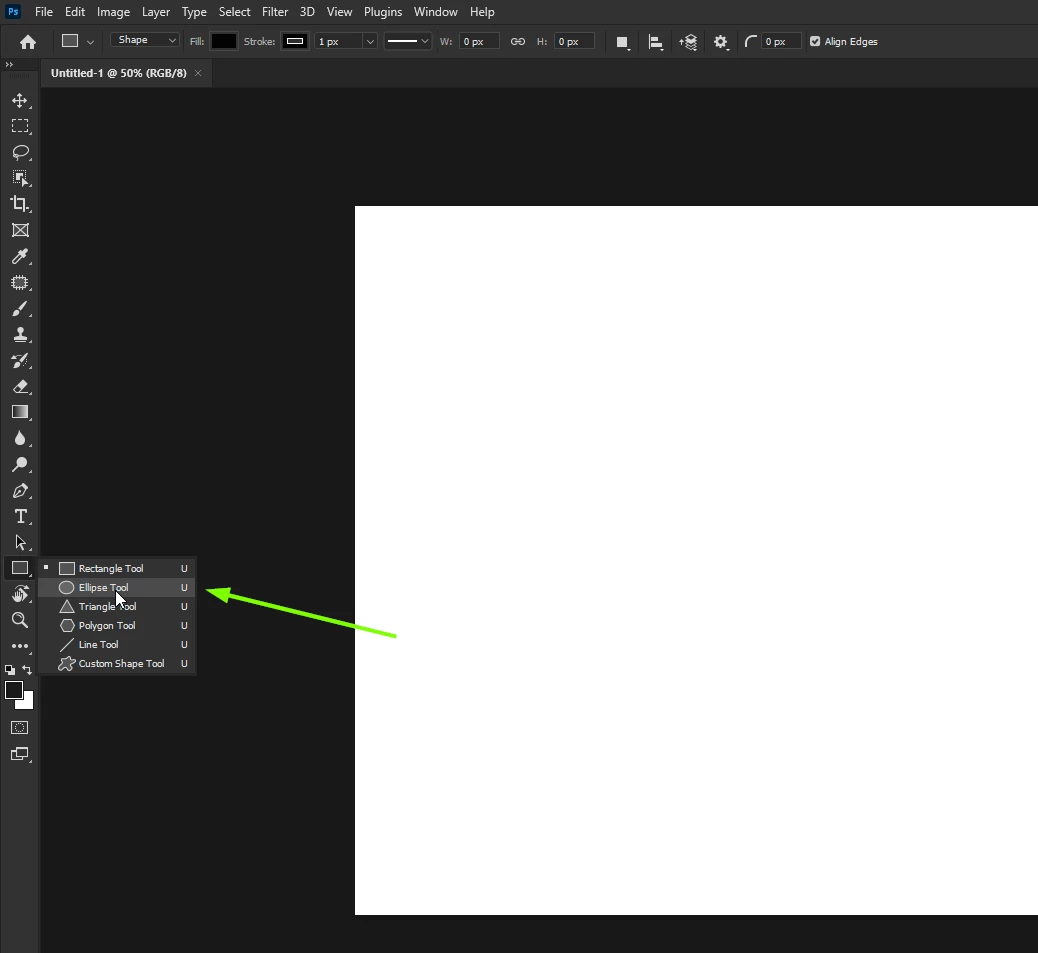Viewport: 1038px width, 953px height.
Task: Click the Home icon in options bar
Action: click(x=28, y=42)
